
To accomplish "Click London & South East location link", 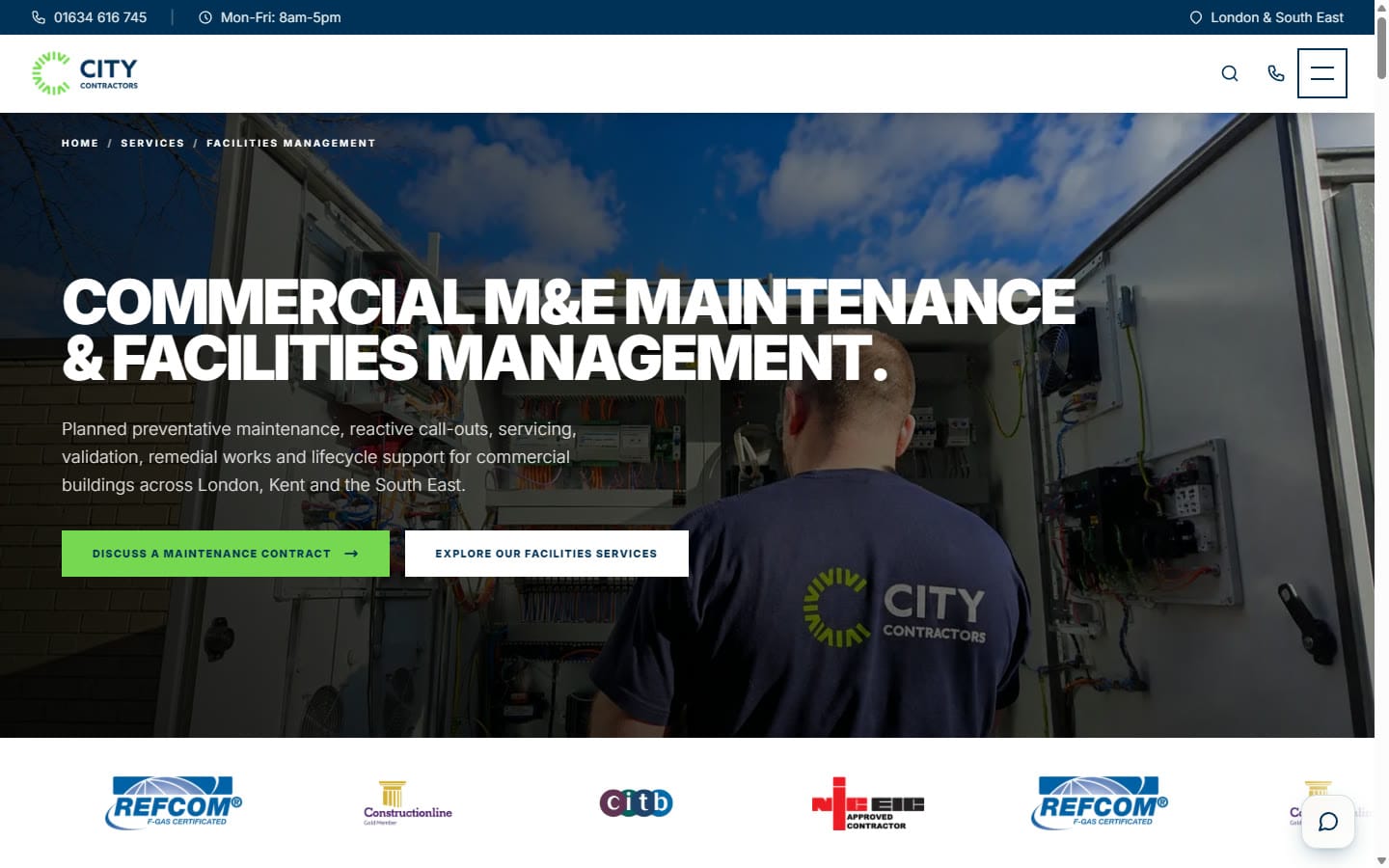I will coord(1266,17).
